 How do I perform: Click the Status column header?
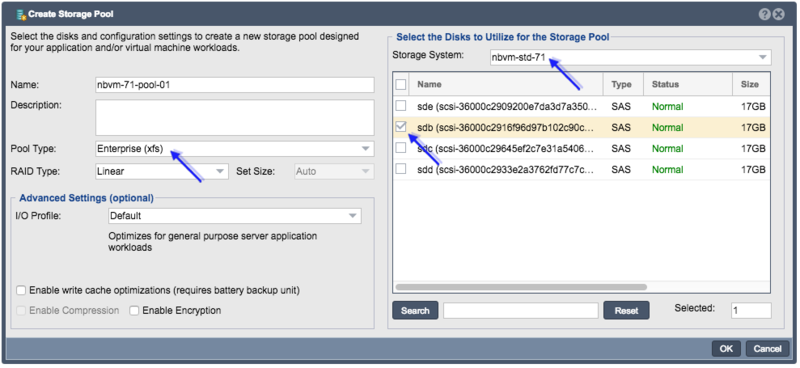[x=688, y=84]
